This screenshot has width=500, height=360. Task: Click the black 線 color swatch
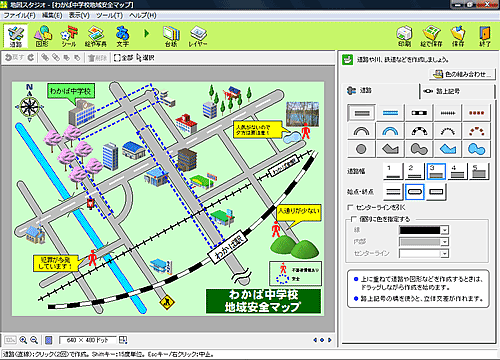coord(420,230)
